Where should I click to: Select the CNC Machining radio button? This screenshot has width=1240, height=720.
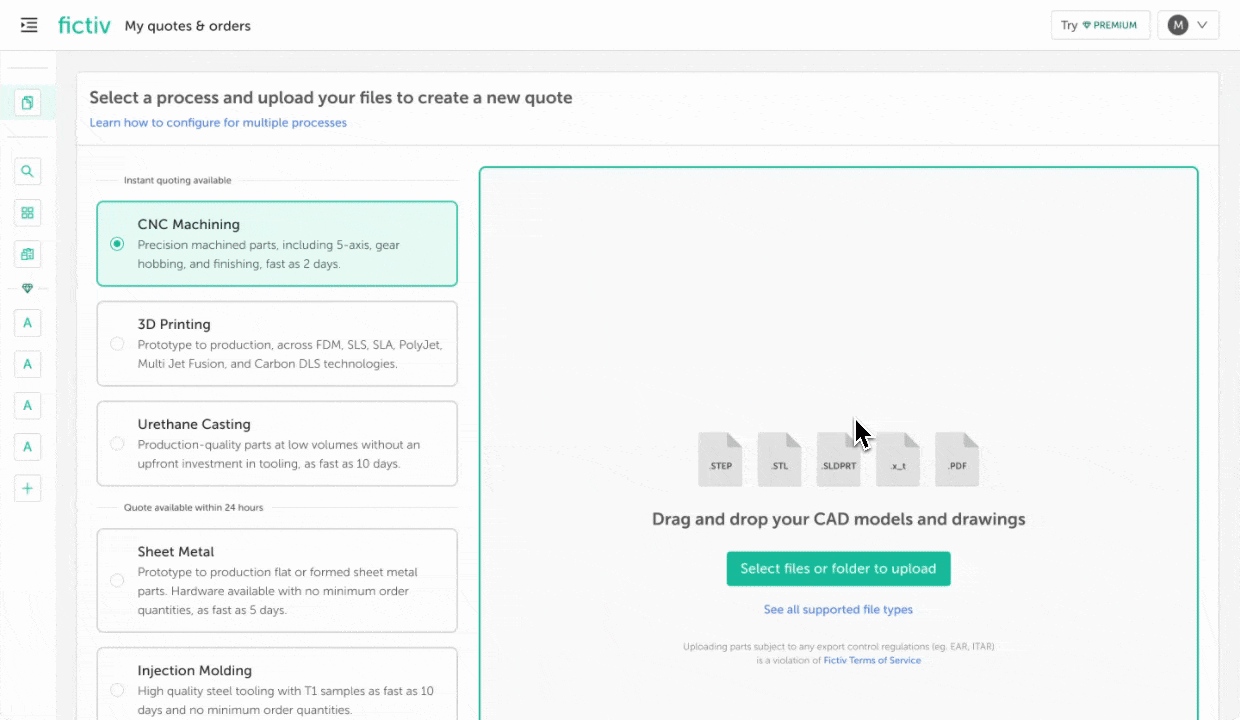117,244
